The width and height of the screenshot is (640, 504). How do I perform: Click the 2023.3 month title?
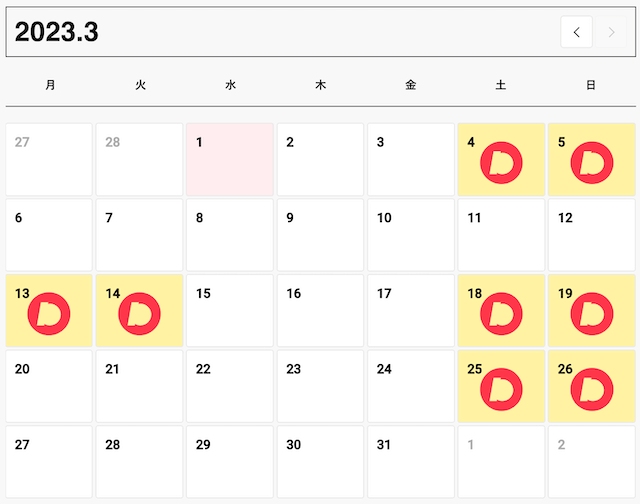coord(57,32)
